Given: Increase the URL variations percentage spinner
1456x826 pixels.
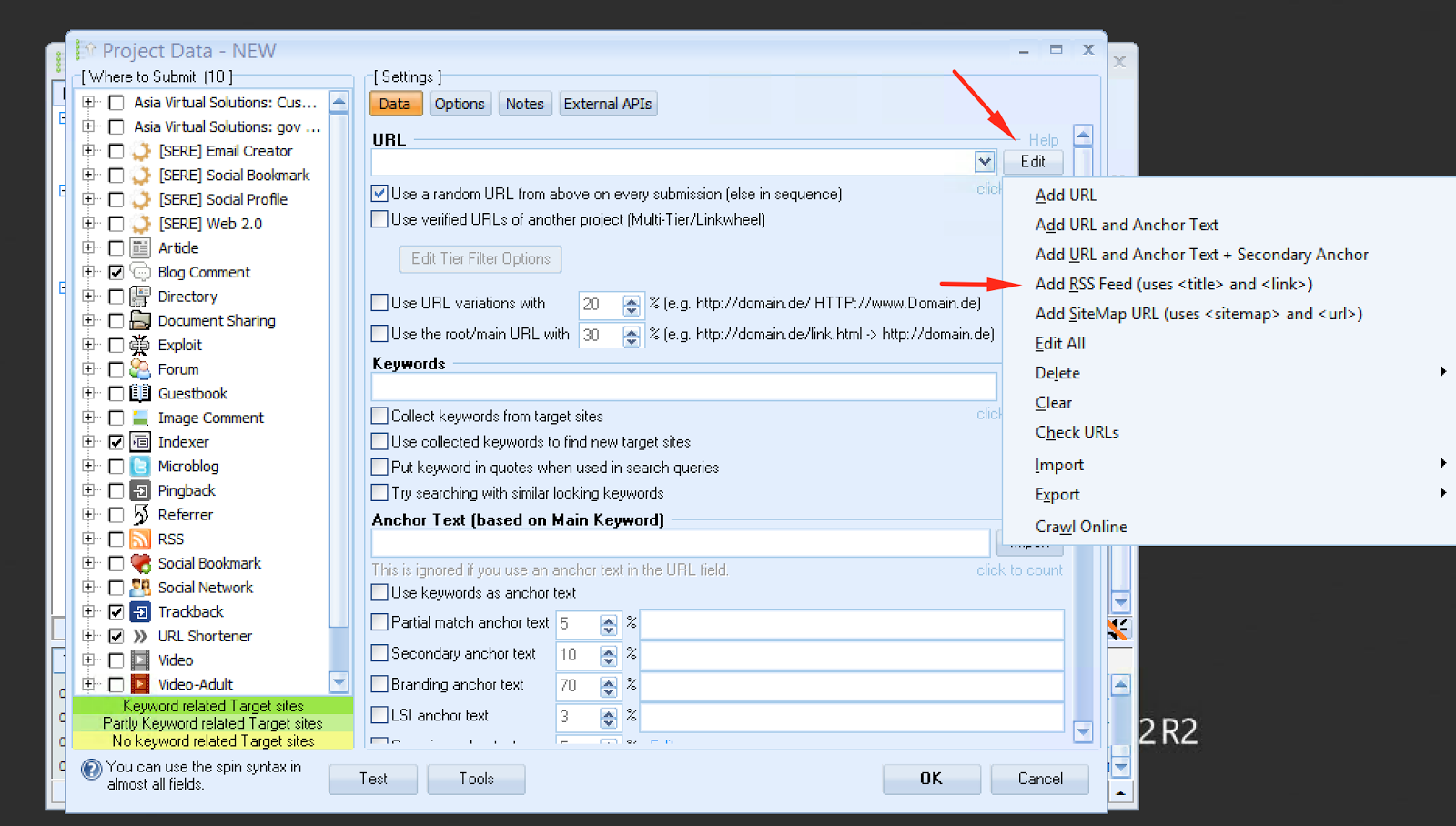Looking at the screenshot, I should point(632,299).
